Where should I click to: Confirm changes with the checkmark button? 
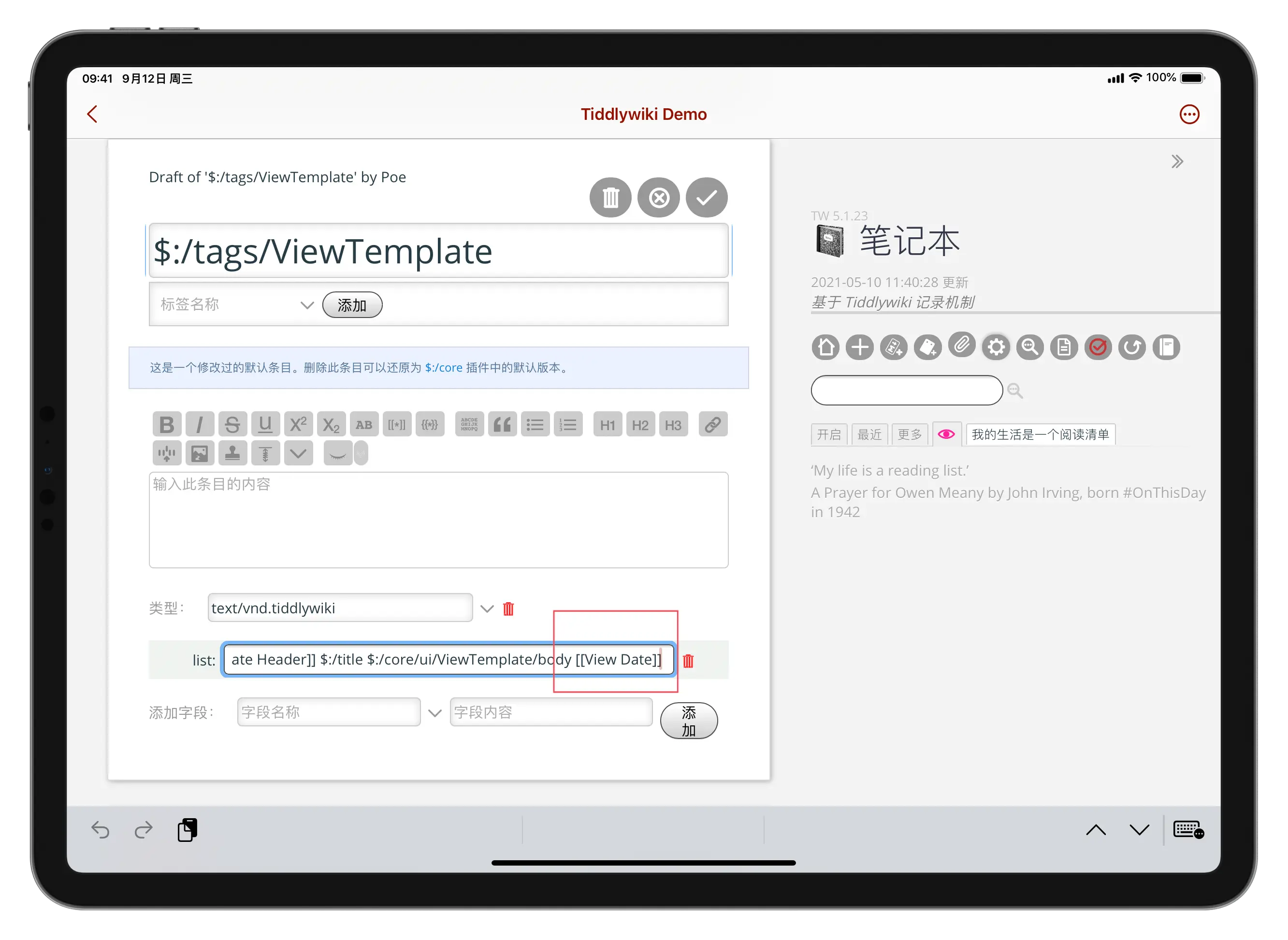pos(707,198)
